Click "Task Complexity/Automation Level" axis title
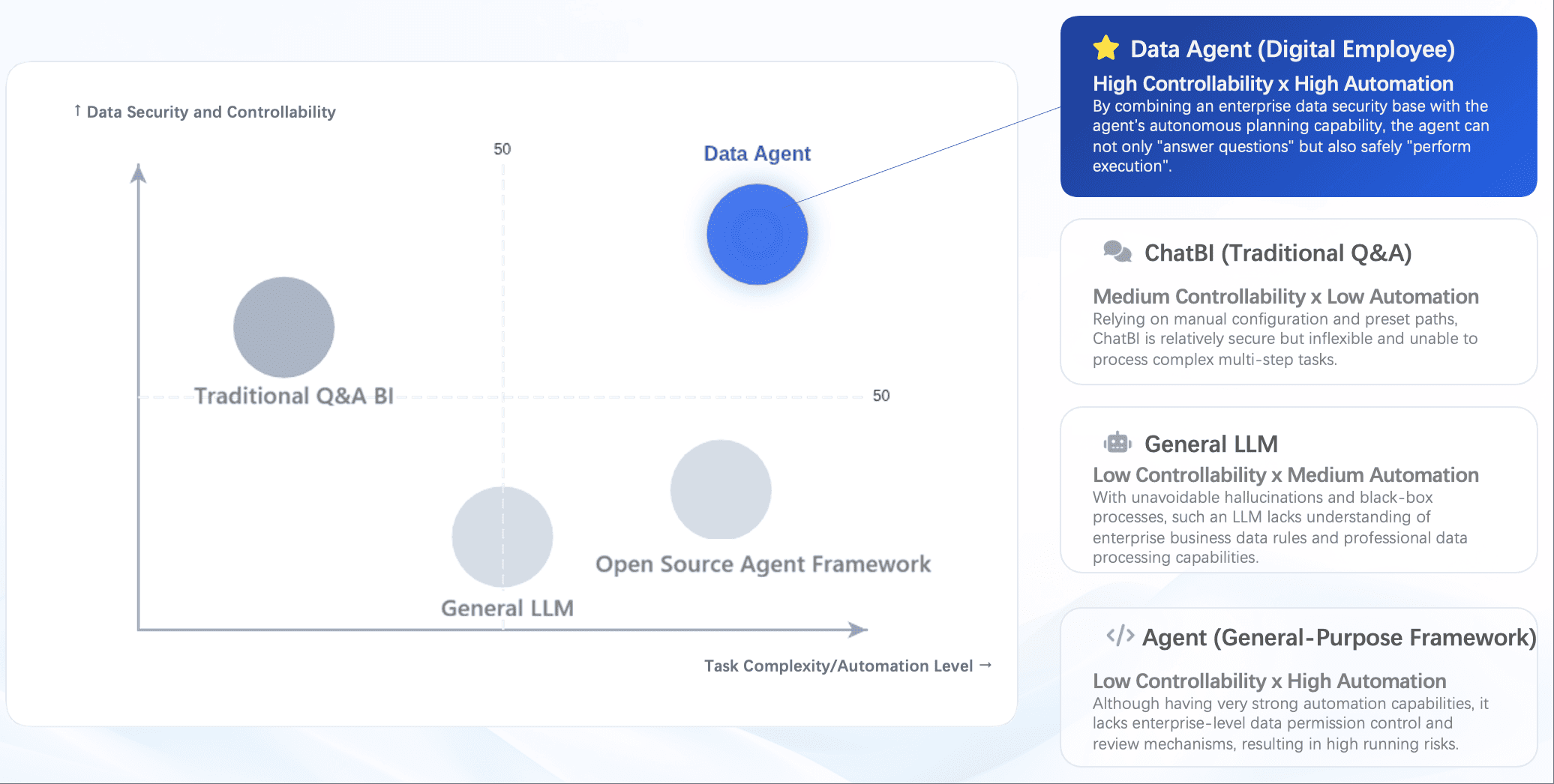The height and width of the screenshot is (784, 1554). click(x=838, y=666)
